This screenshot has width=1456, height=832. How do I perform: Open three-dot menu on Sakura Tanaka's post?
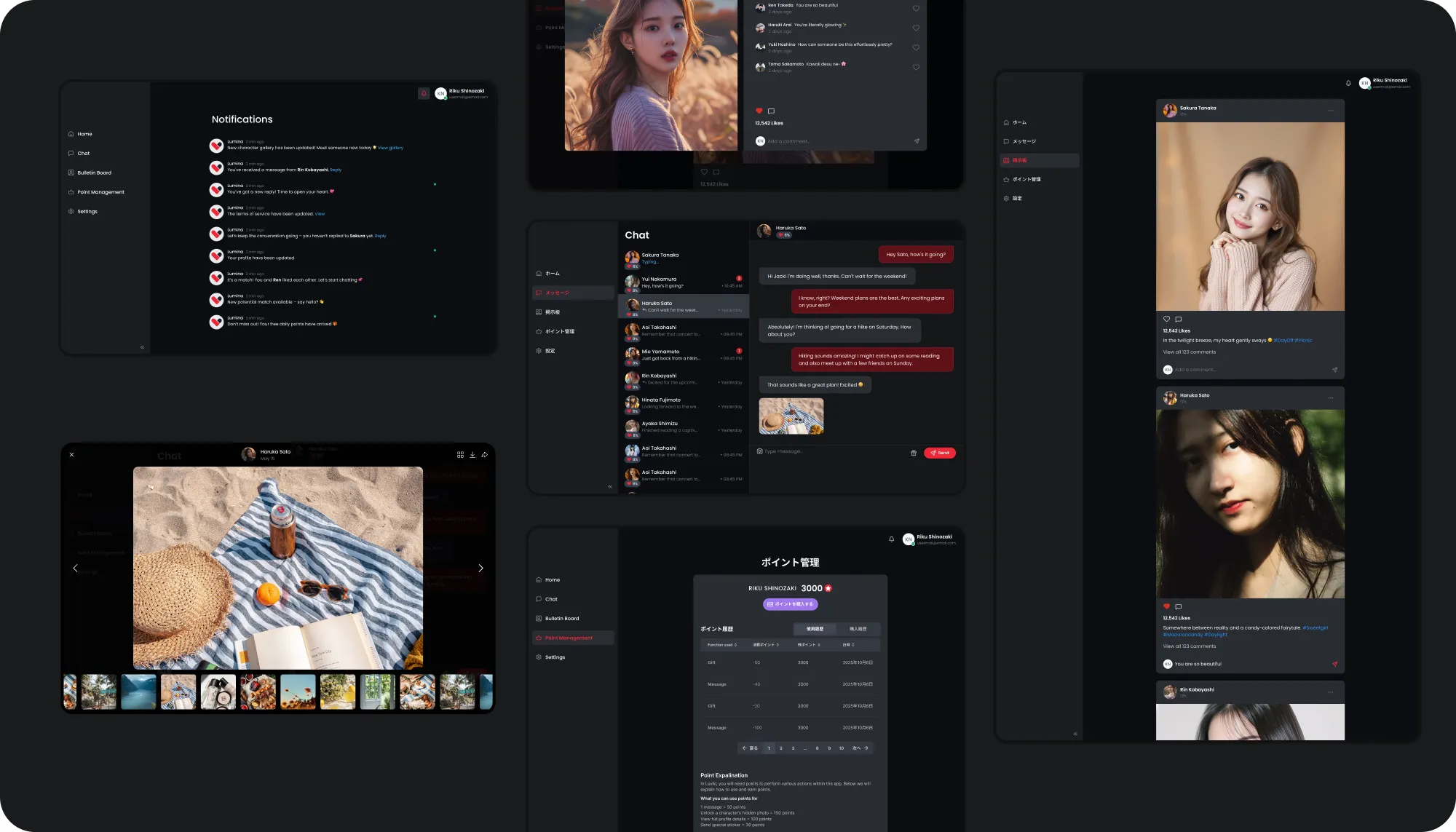[1331, 111]
